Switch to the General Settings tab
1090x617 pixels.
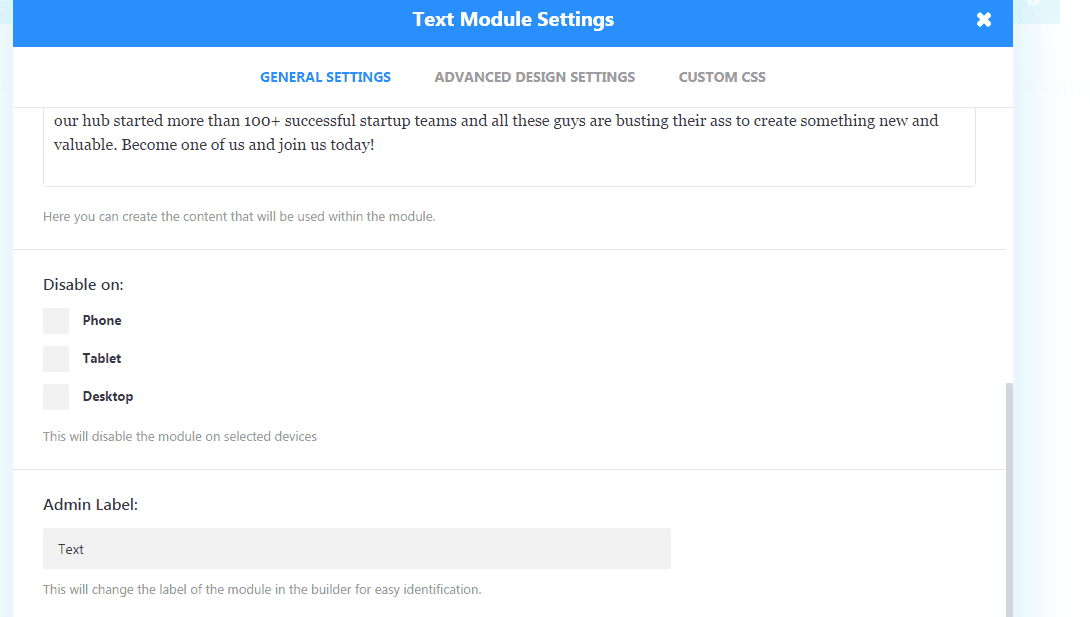point(325,77)
